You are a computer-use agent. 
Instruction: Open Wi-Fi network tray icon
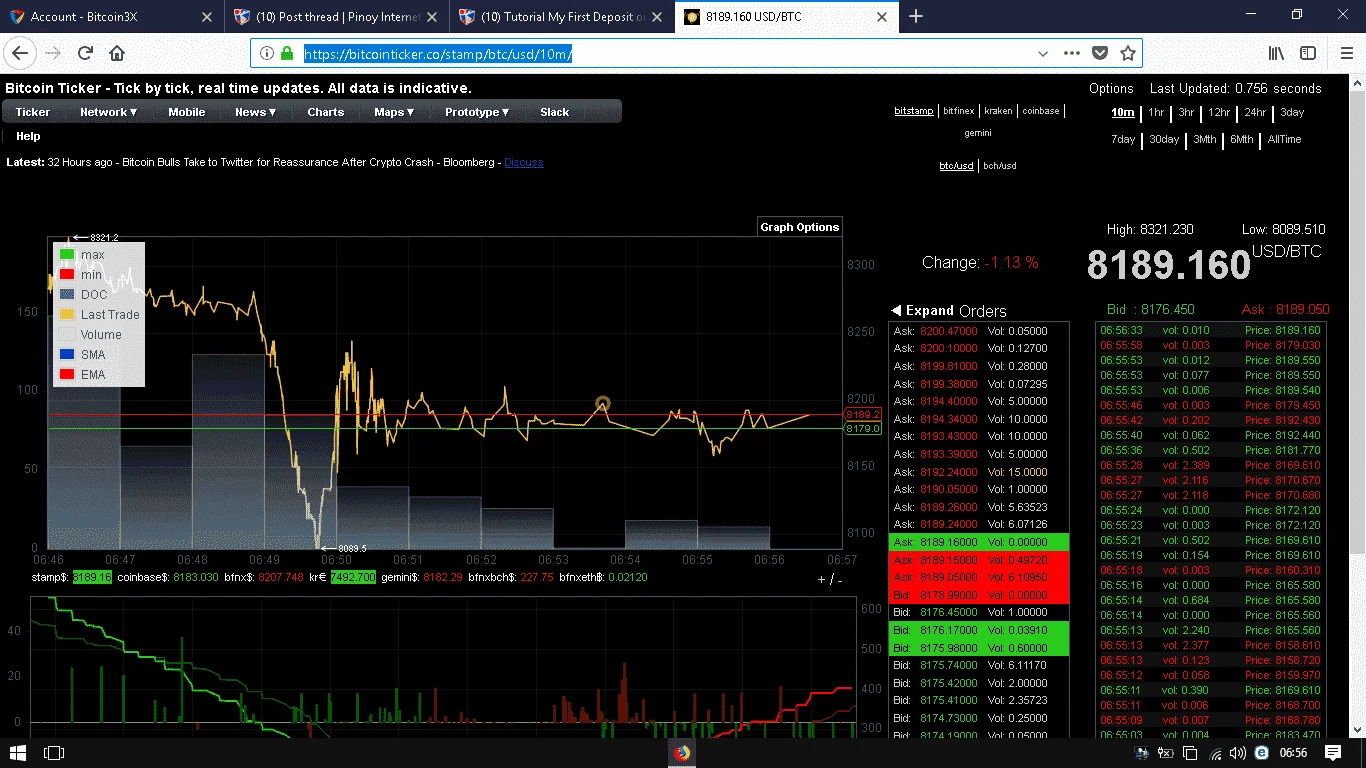click(x=1216, y=753)
